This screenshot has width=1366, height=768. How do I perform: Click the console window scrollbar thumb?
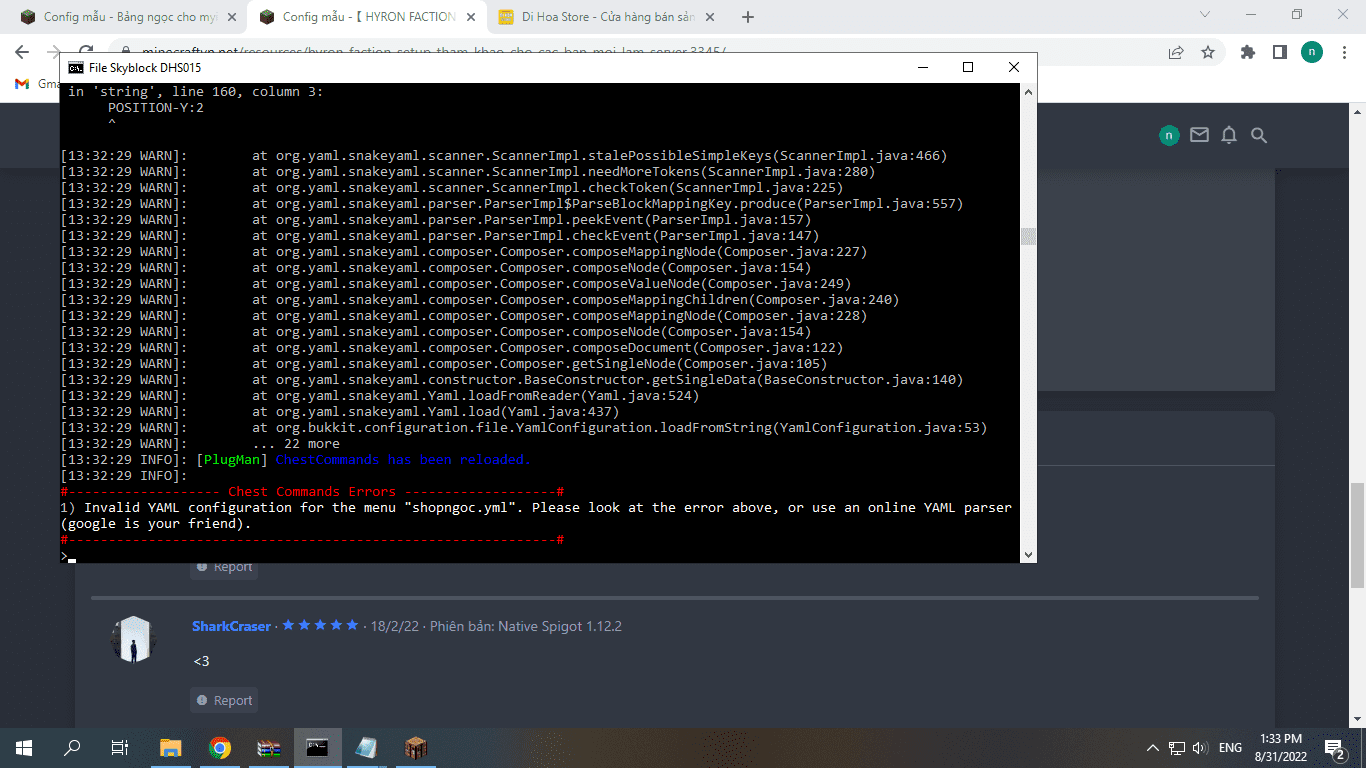coord(1028,236)
